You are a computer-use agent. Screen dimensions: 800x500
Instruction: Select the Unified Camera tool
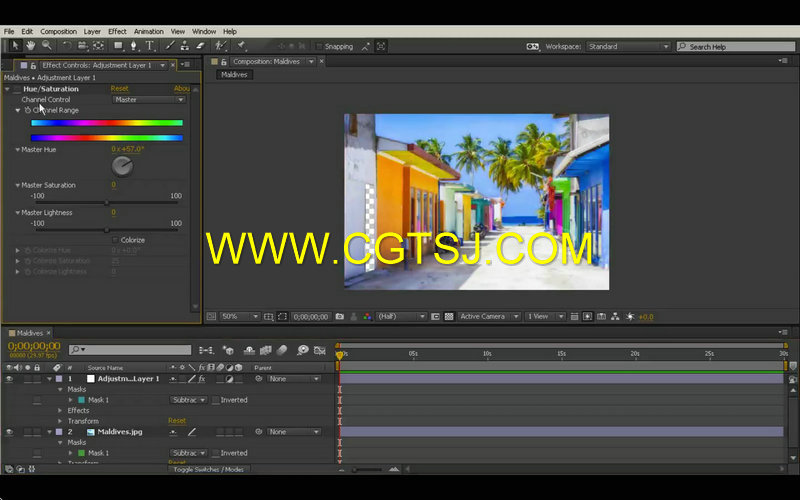[83, 46]
